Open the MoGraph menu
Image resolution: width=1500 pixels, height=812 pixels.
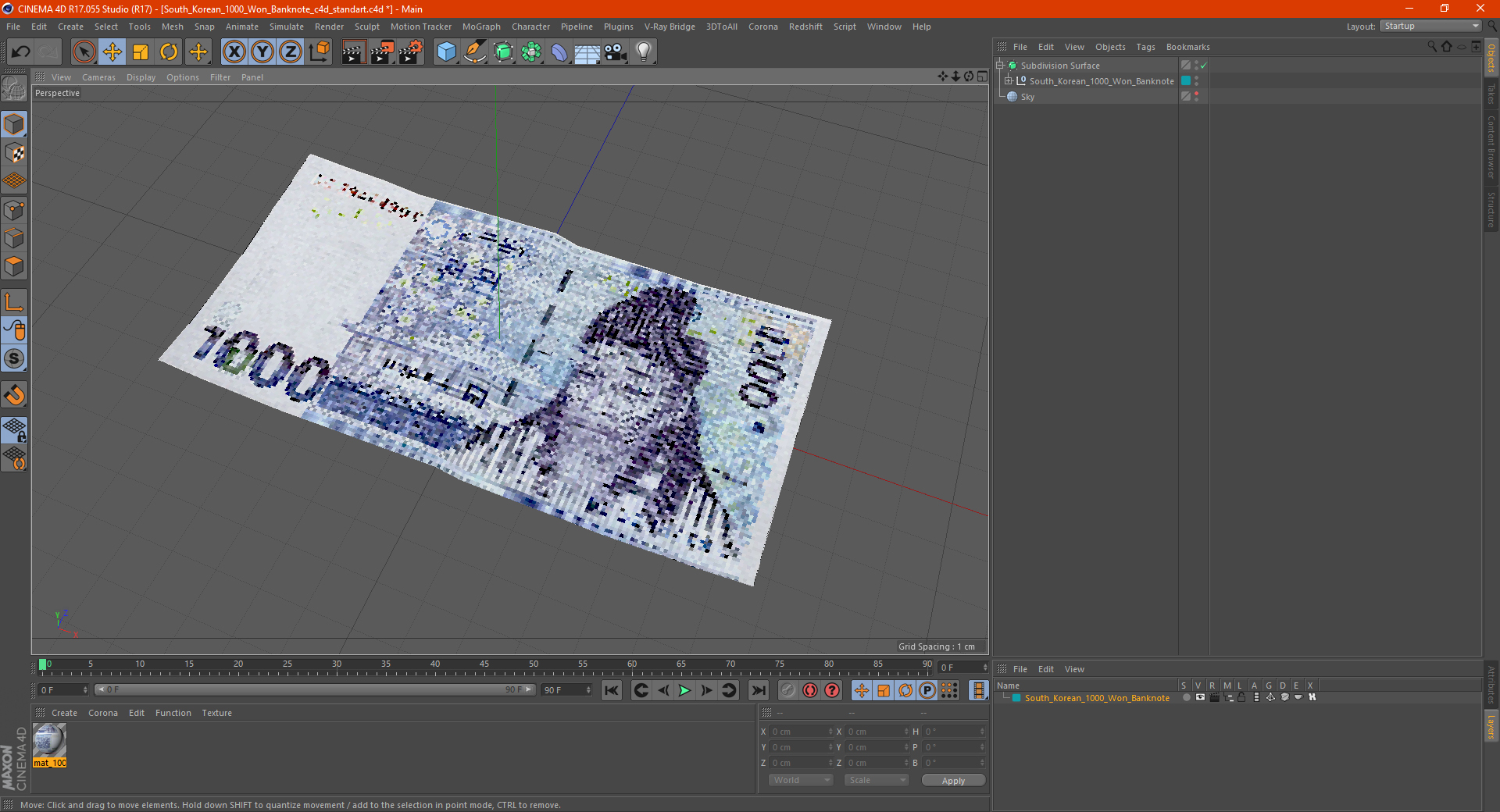tap(481, 27)
